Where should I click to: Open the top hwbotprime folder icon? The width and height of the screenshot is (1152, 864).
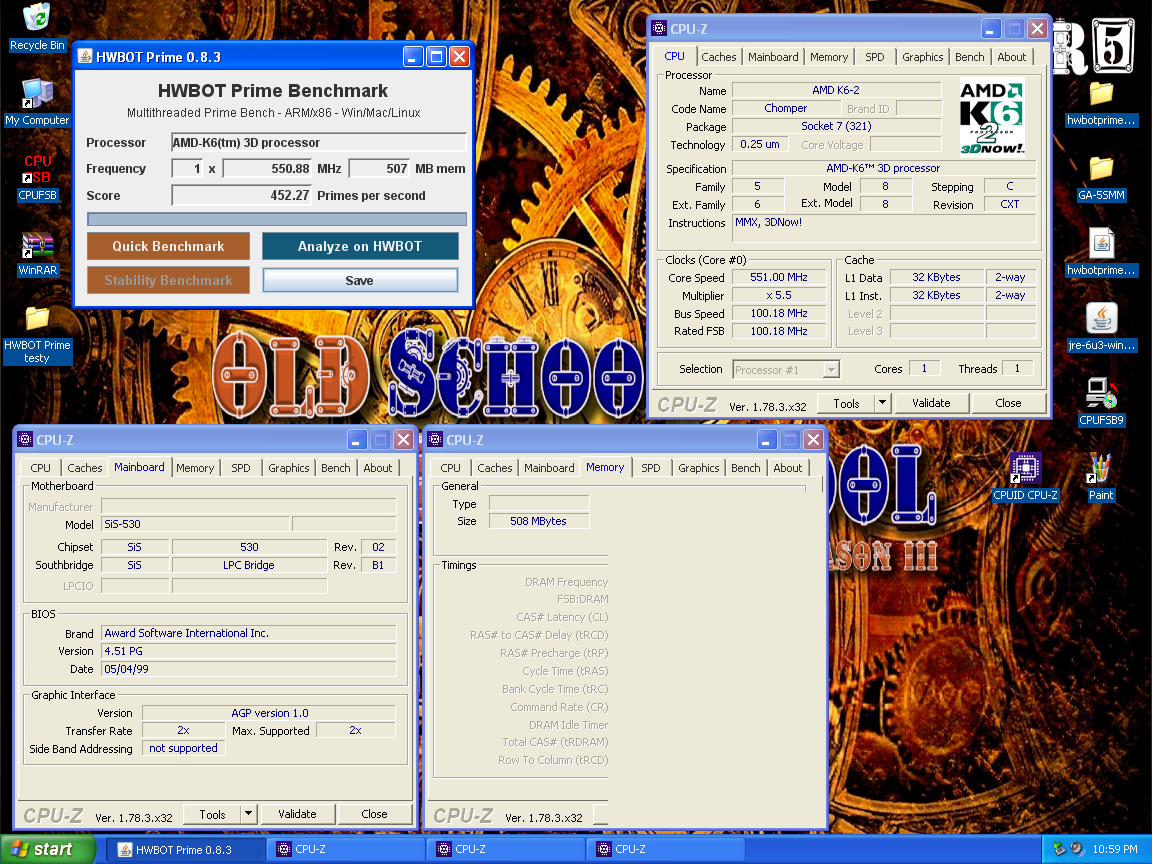click(1101, 94)
